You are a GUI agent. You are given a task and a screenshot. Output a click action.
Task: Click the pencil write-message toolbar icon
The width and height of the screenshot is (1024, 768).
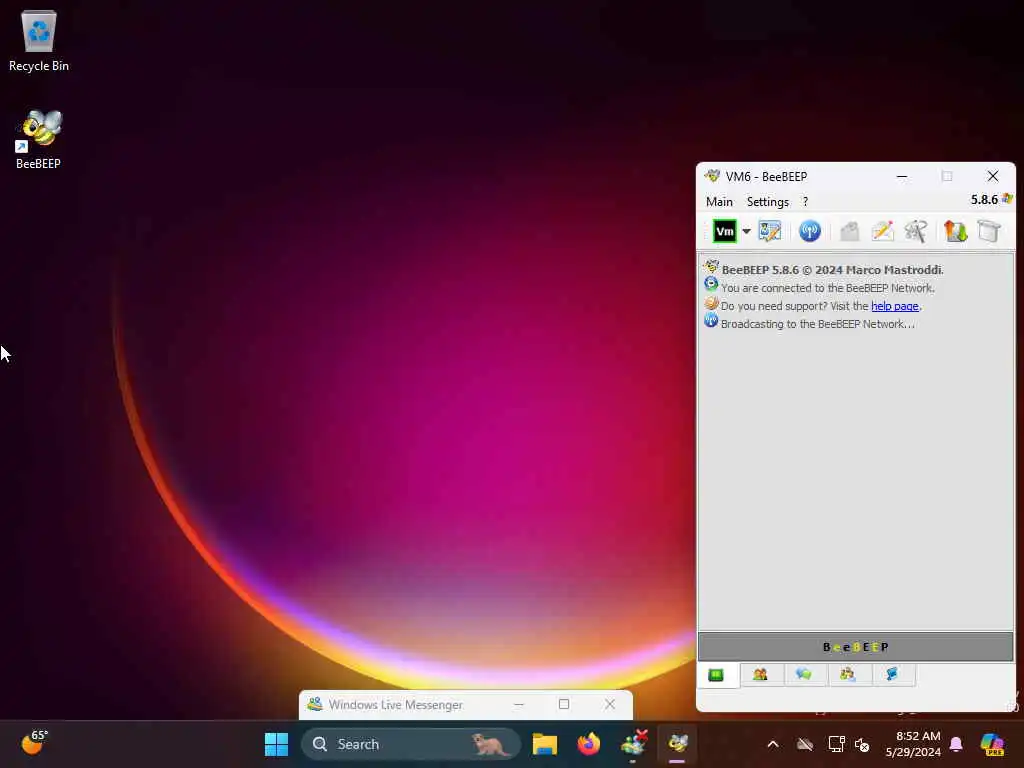tap(882, 231)
